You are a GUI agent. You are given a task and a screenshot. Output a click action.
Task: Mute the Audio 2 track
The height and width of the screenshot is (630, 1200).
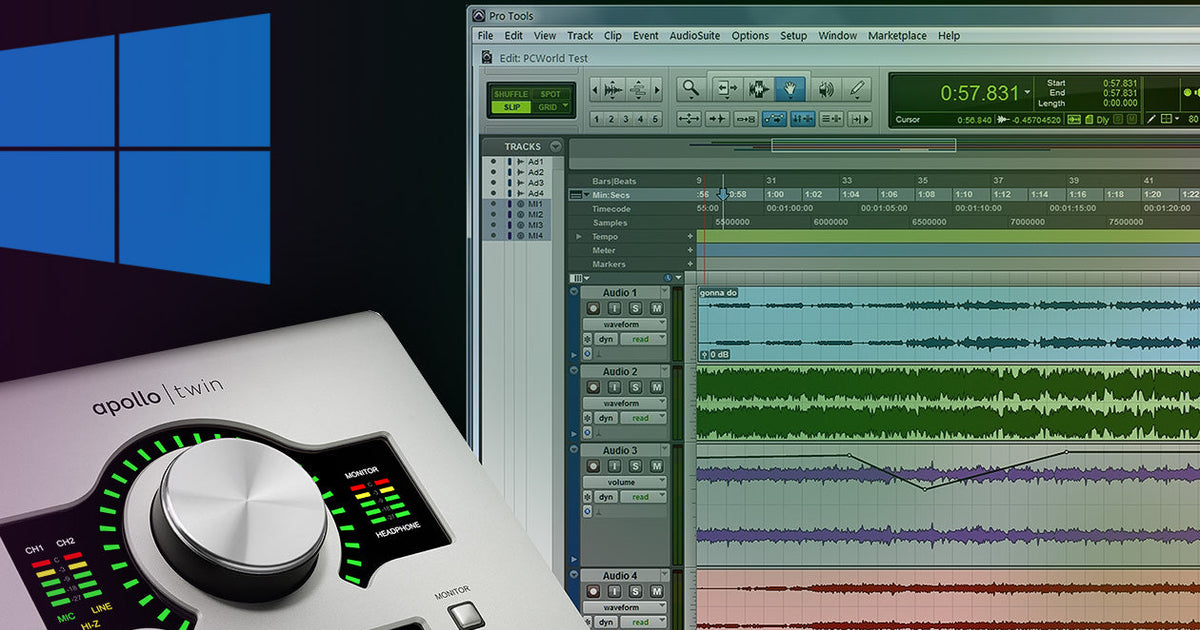click(657, 387)
